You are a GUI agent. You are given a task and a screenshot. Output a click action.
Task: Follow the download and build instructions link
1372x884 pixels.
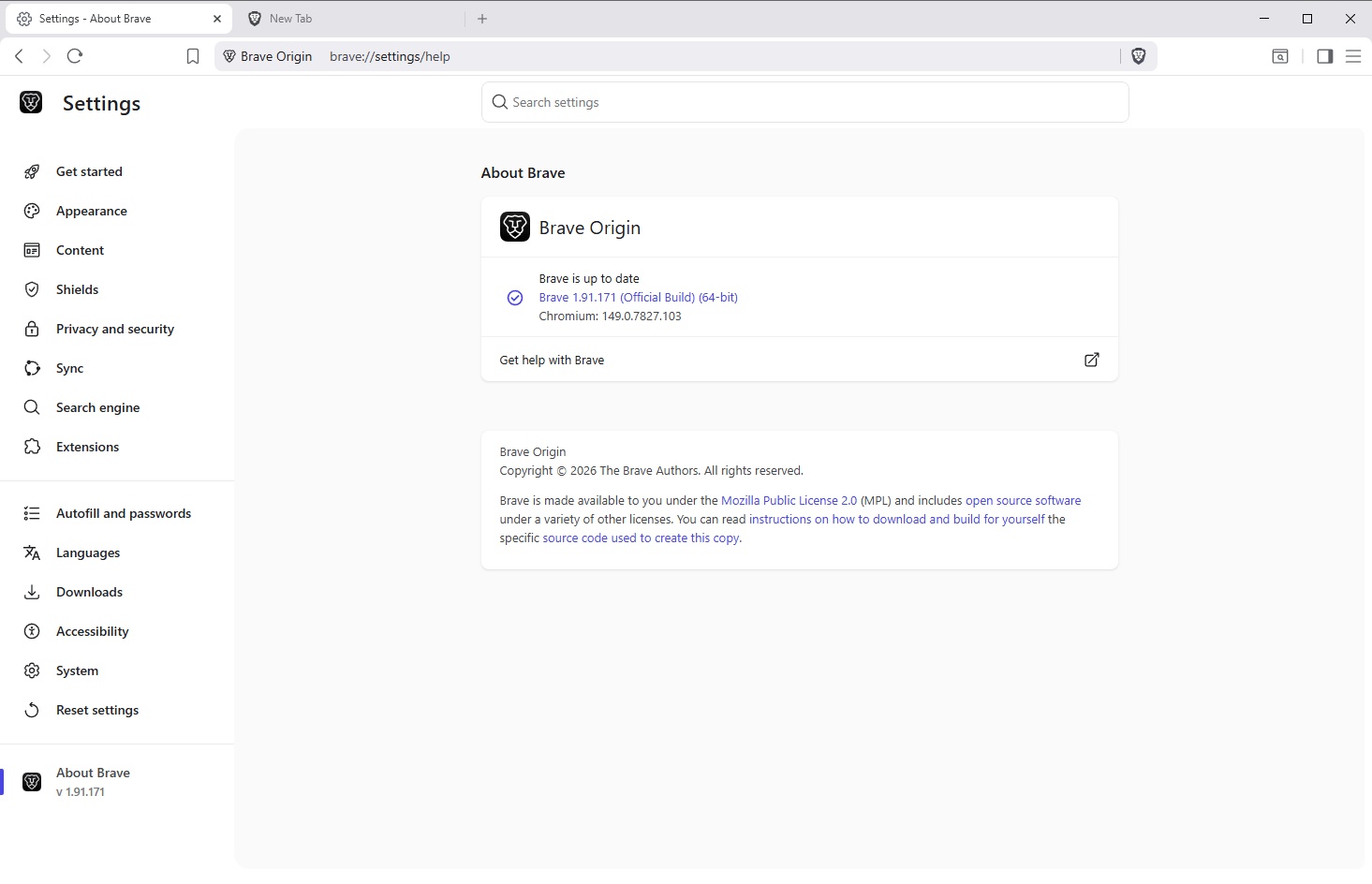pyautogui.click(x=896, y=520)
